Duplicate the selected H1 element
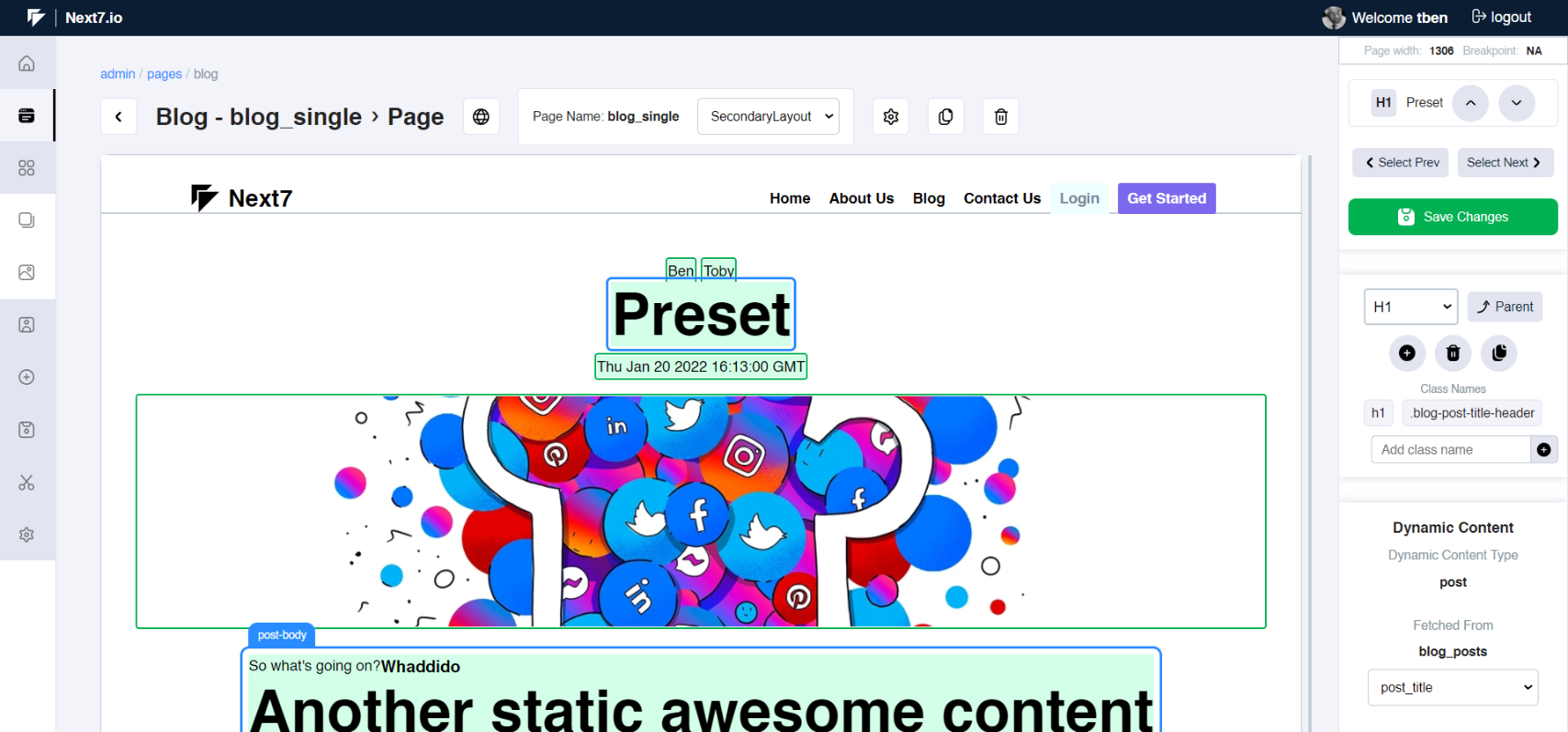Screen dimensions: 1568x732 coord(1499,353)
